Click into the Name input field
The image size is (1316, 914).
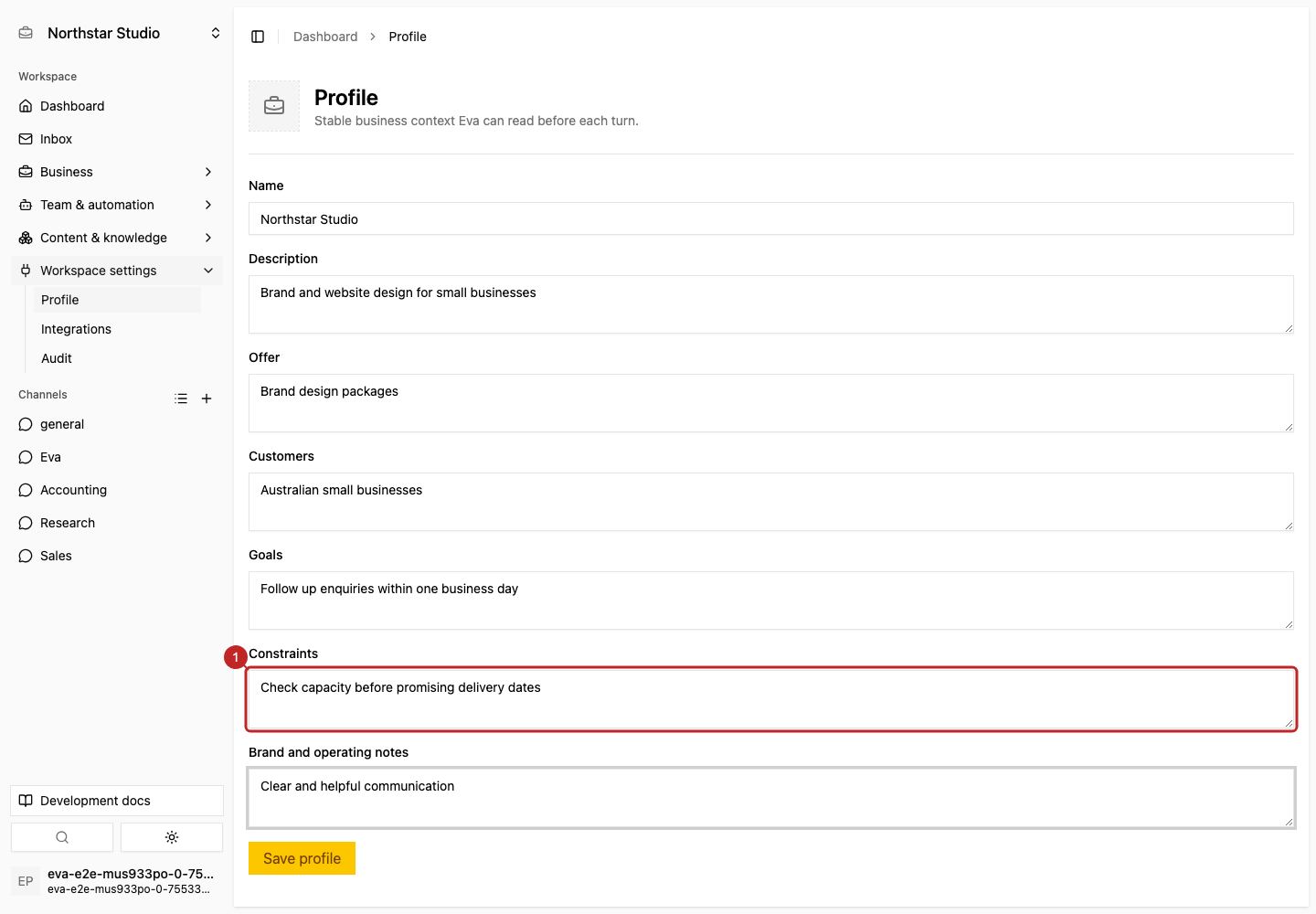(x=771, y=218)
